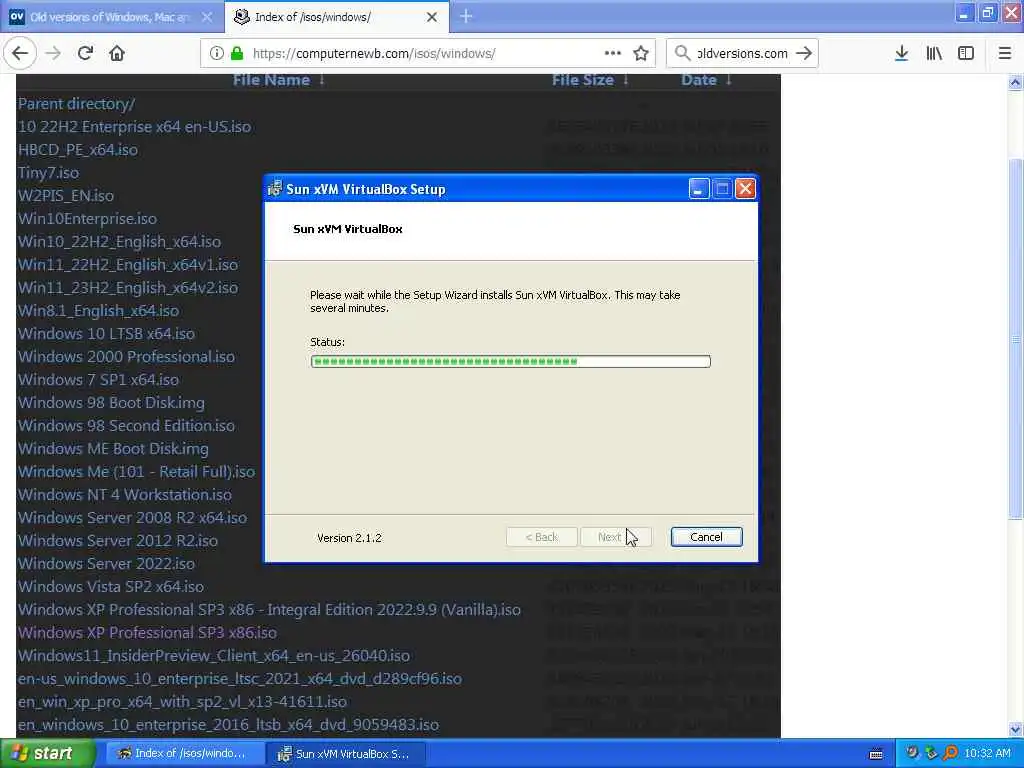This screenshot has height=768, width=1024.
Task: Open Windows ME Boot Disk.img
Action: [x=113, y=449]
